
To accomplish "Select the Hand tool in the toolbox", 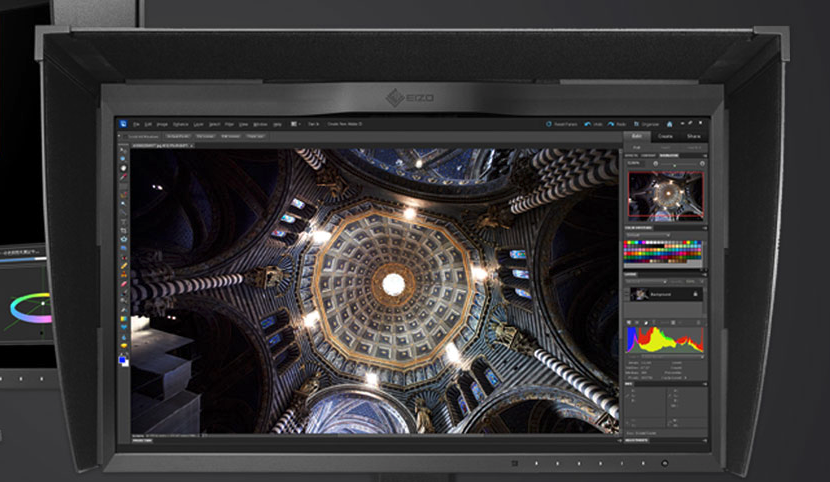I will pos(123,168).
